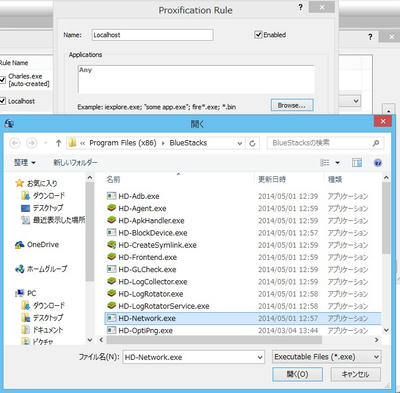Click the up-folder arrow in navigation bar

59,143
